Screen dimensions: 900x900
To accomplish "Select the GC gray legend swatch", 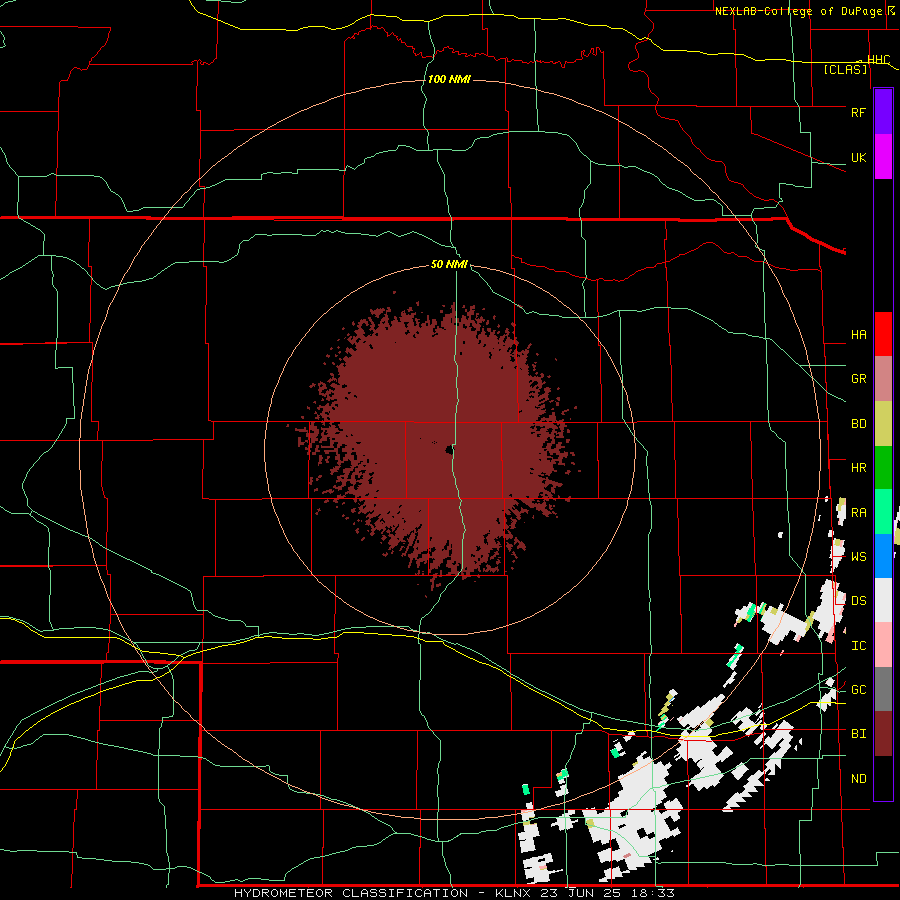I will click(883, 689).
